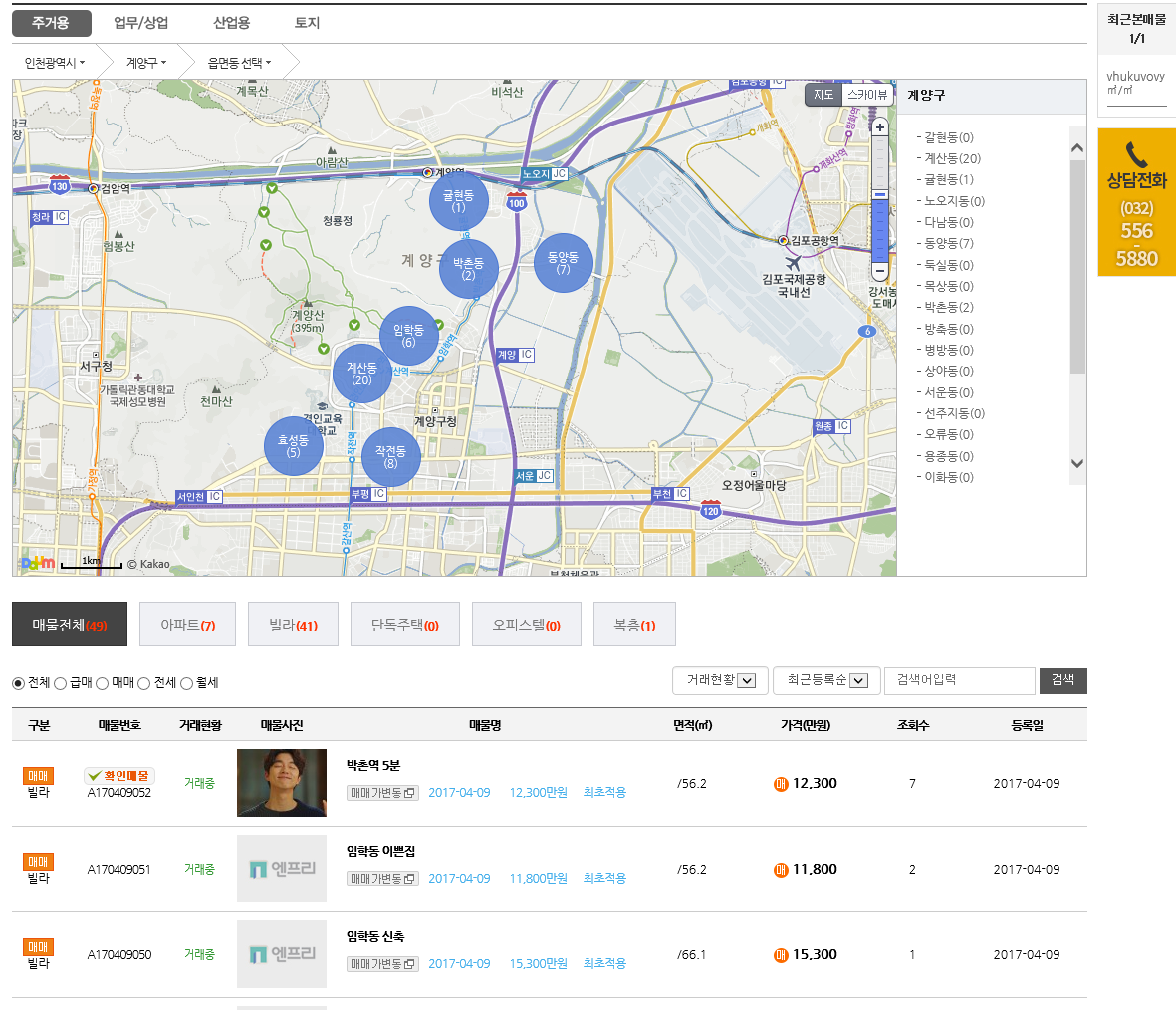Open the 동양동 (7) map cluster marker
The width and height of the screenshot is (1176, 1010).
(563, 263)
